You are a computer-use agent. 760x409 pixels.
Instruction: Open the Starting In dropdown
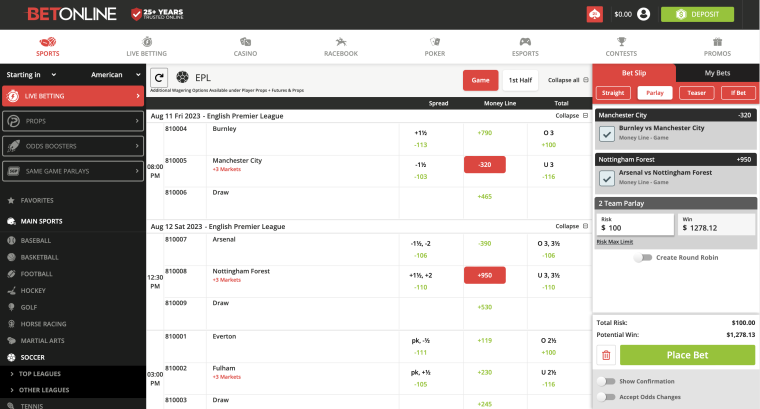(32, 75)
